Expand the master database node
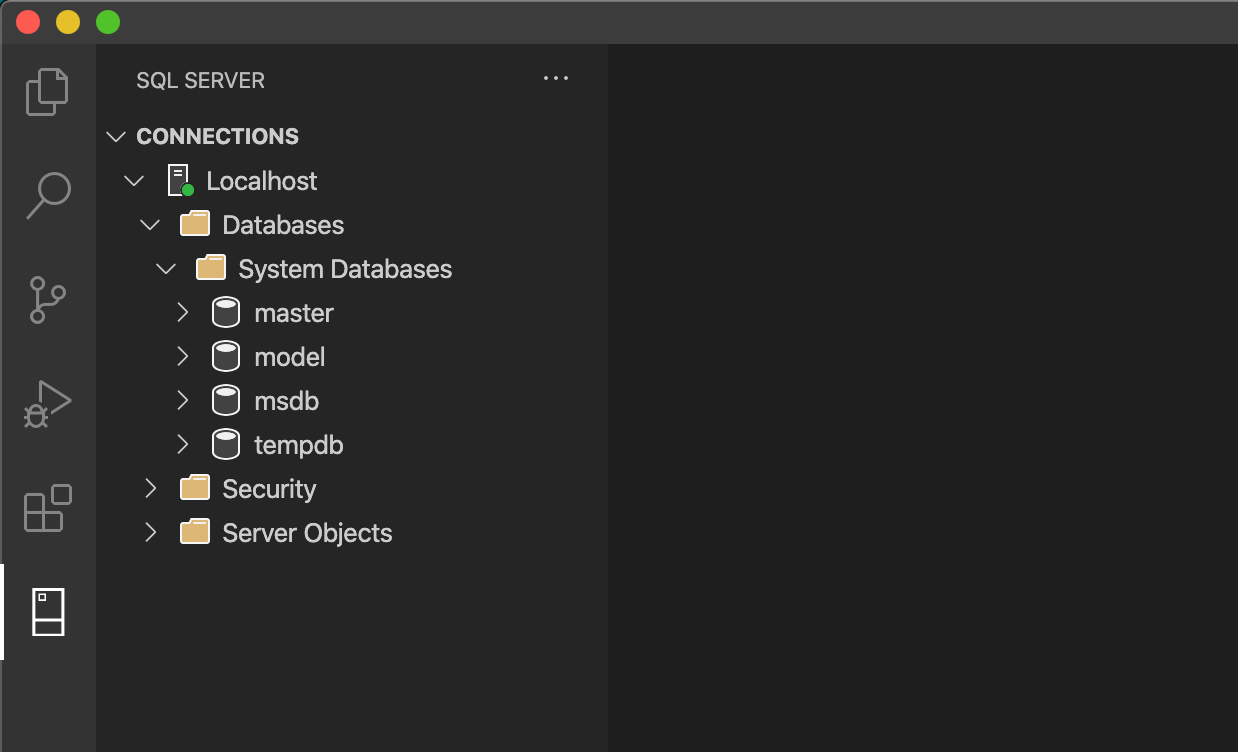 [x=182, y=313]
